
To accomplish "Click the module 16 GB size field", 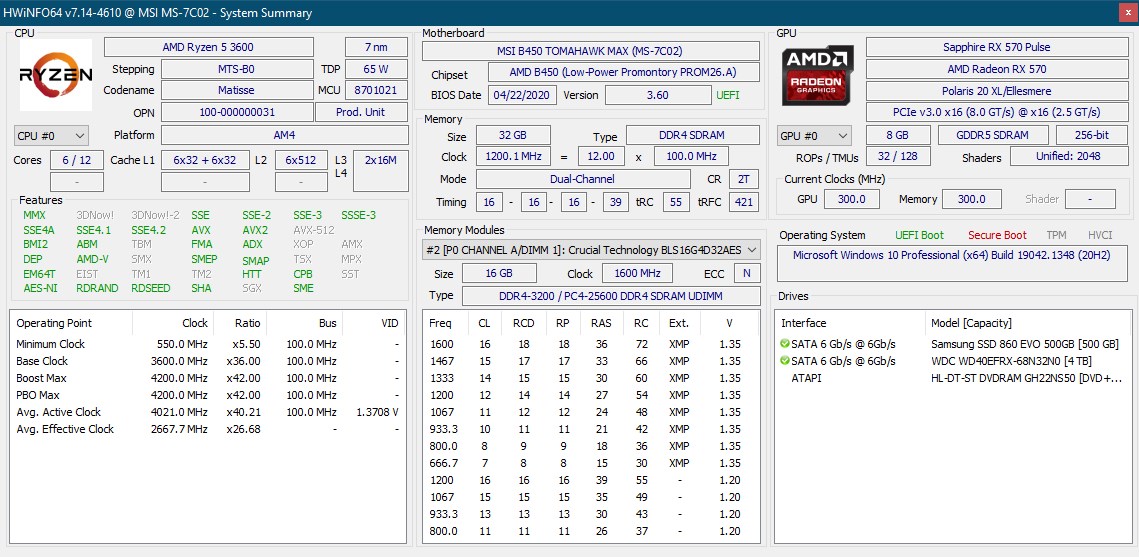I will coord(499,273).
